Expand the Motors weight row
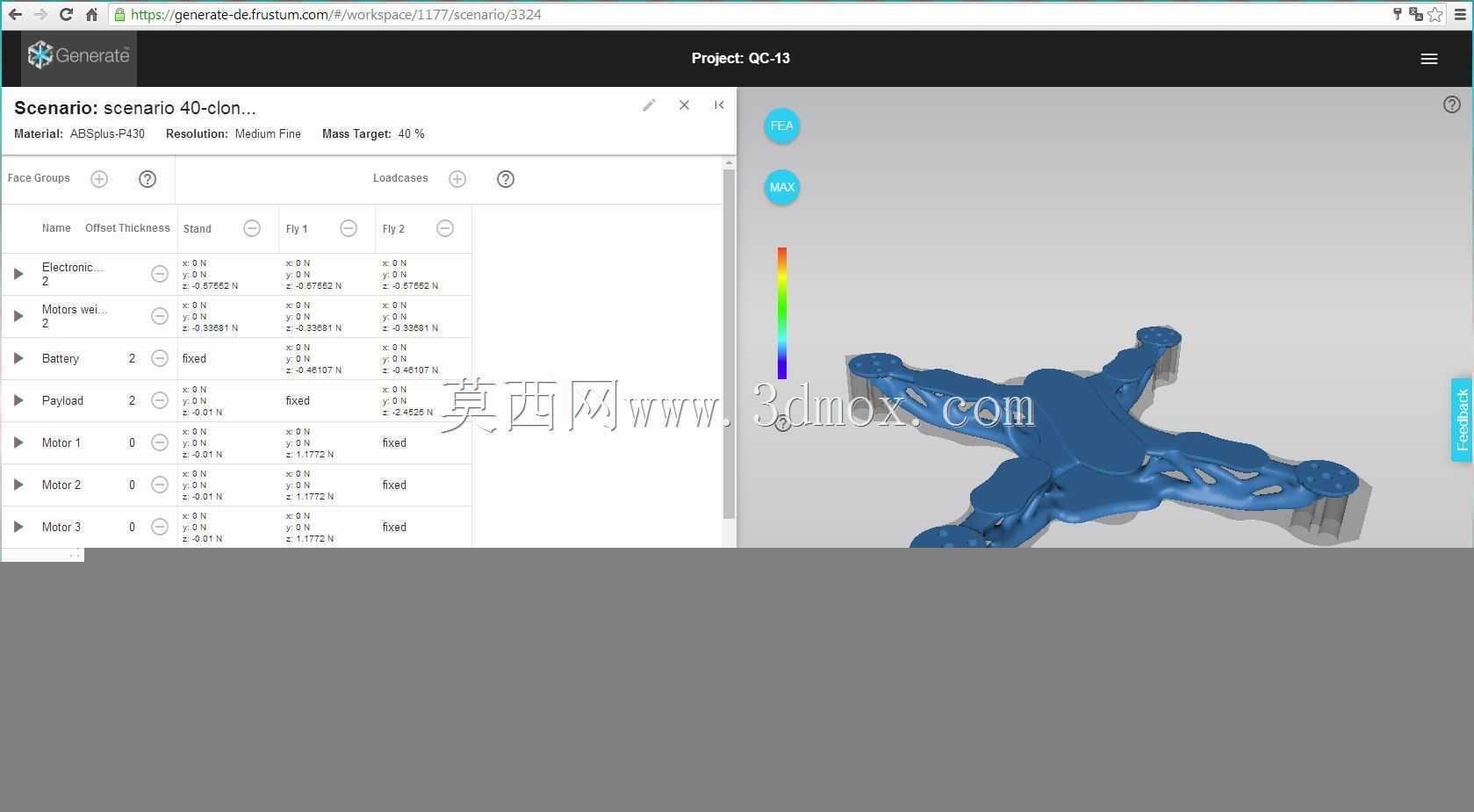Image resolution: width=1474 pixels, height=812 pixels. [x=18, y=316]
